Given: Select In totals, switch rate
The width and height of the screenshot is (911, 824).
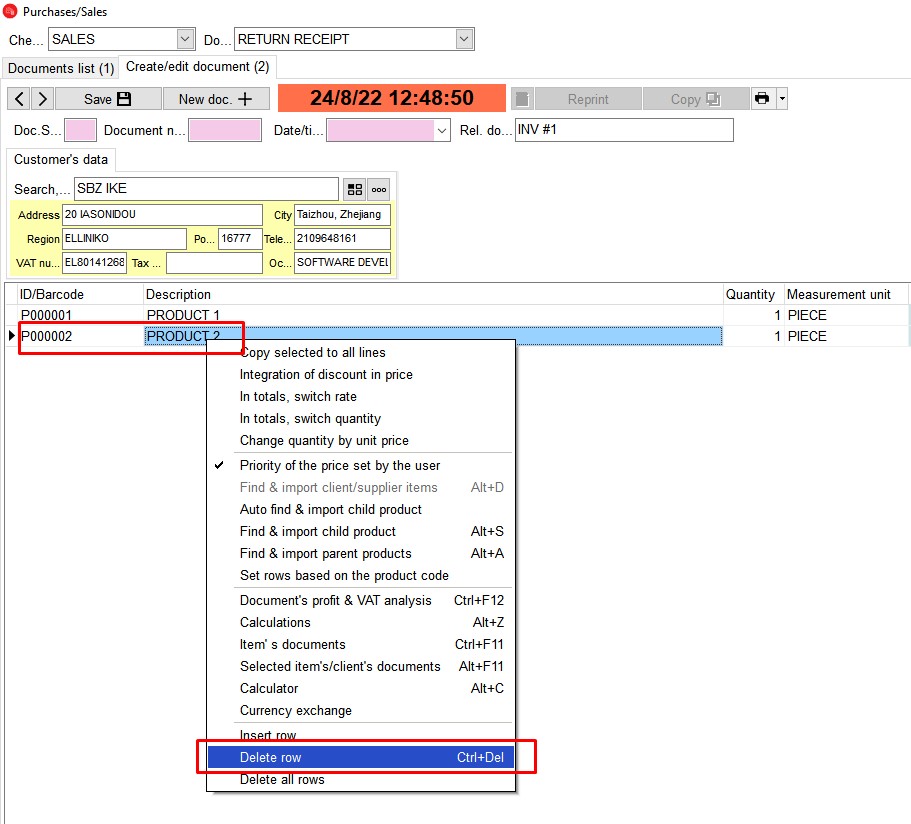Looking at the screenshot, I should [x=361, y=397].
